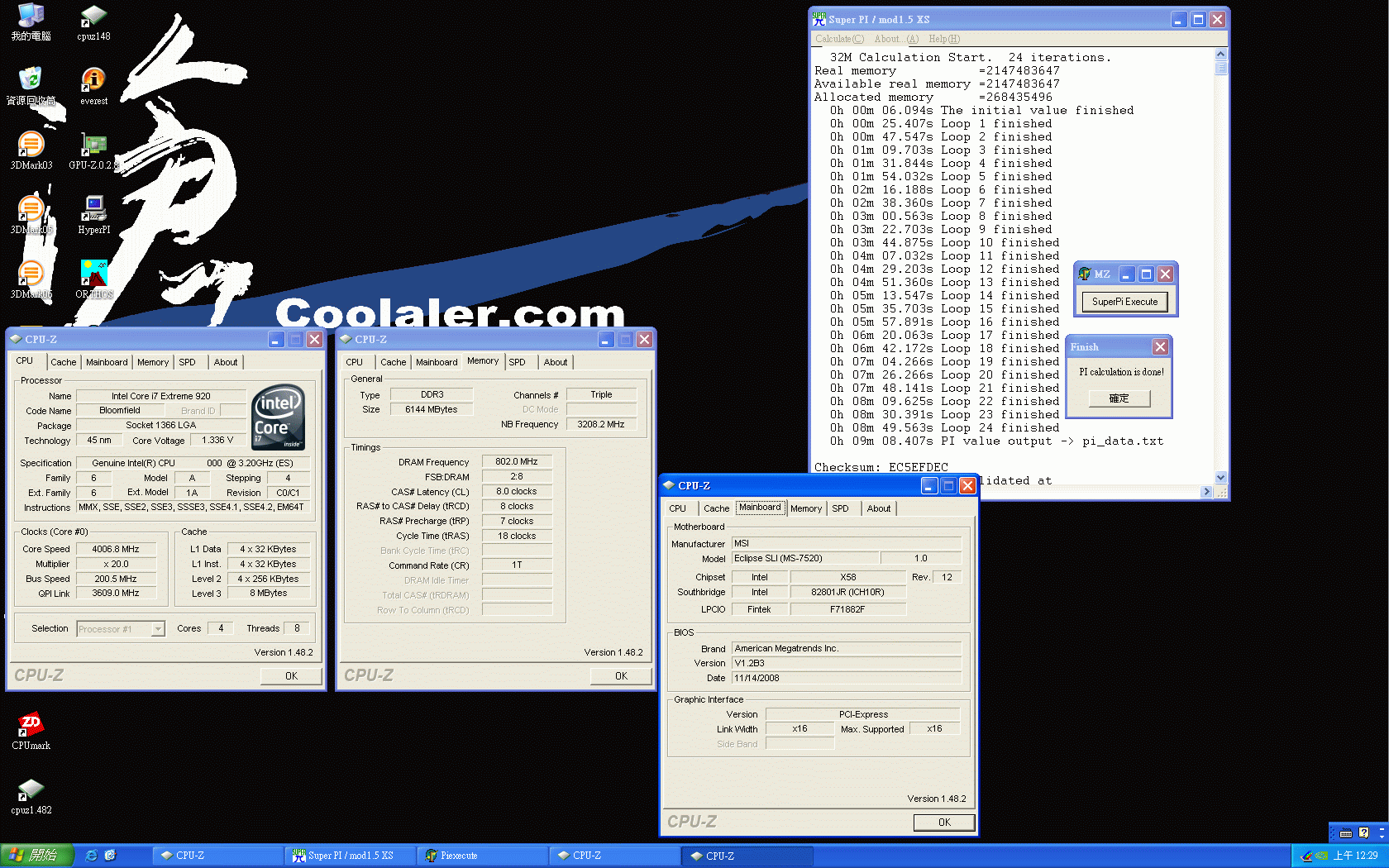1389x868 pixels.
Task: Open the everest desktop icon
Action: point(93,86)
